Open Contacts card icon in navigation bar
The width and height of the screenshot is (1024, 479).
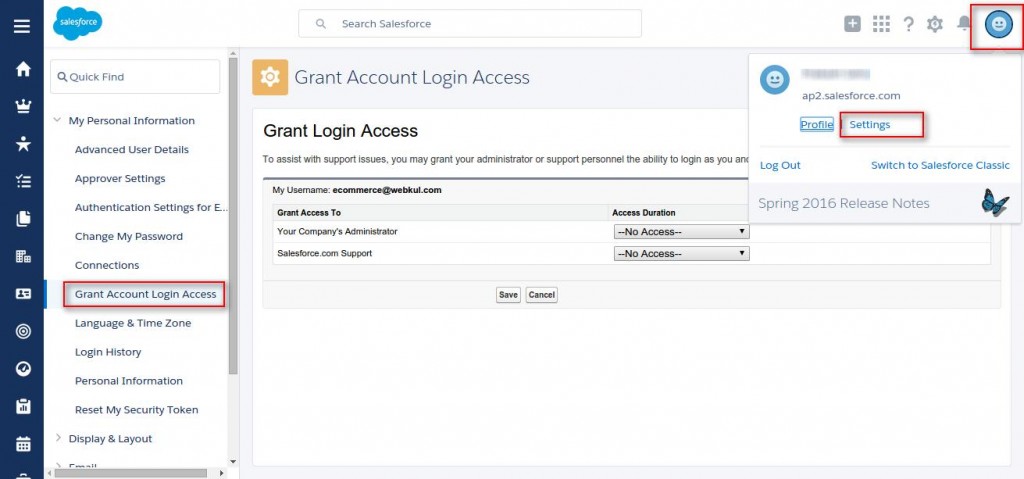point(23,294)
